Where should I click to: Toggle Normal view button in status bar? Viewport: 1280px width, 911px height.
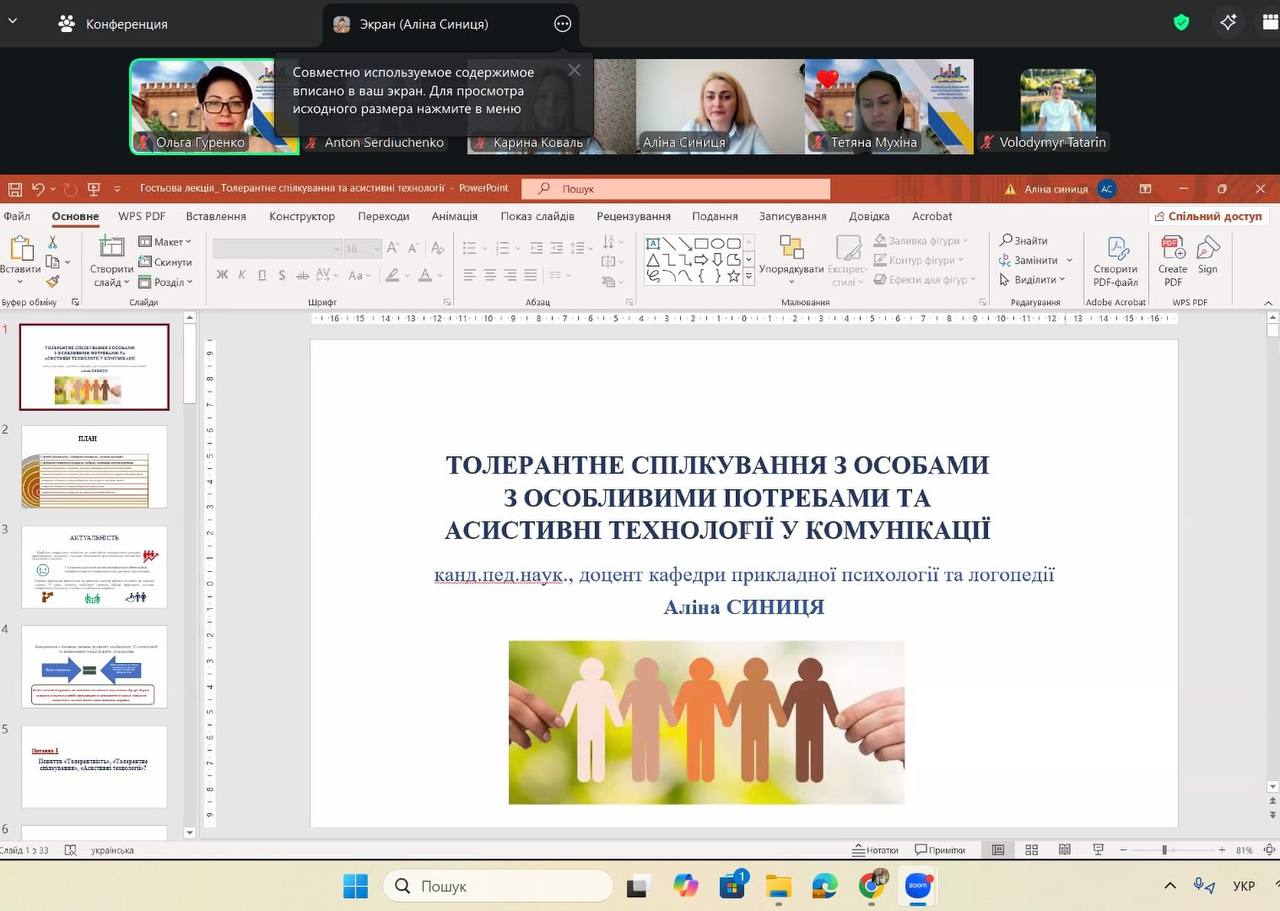point(998,850)
